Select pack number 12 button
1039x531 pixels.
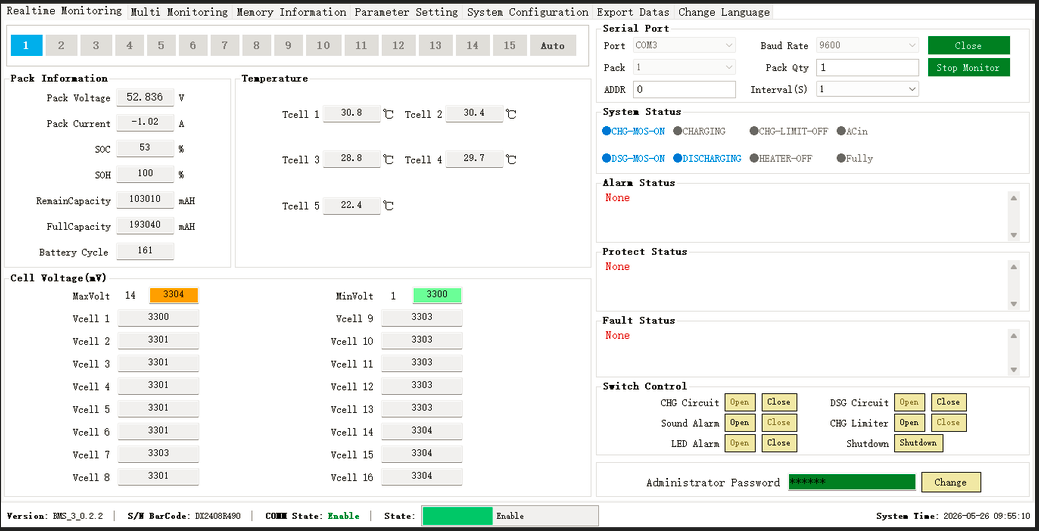pyautogui.click(x=398, y=45)
